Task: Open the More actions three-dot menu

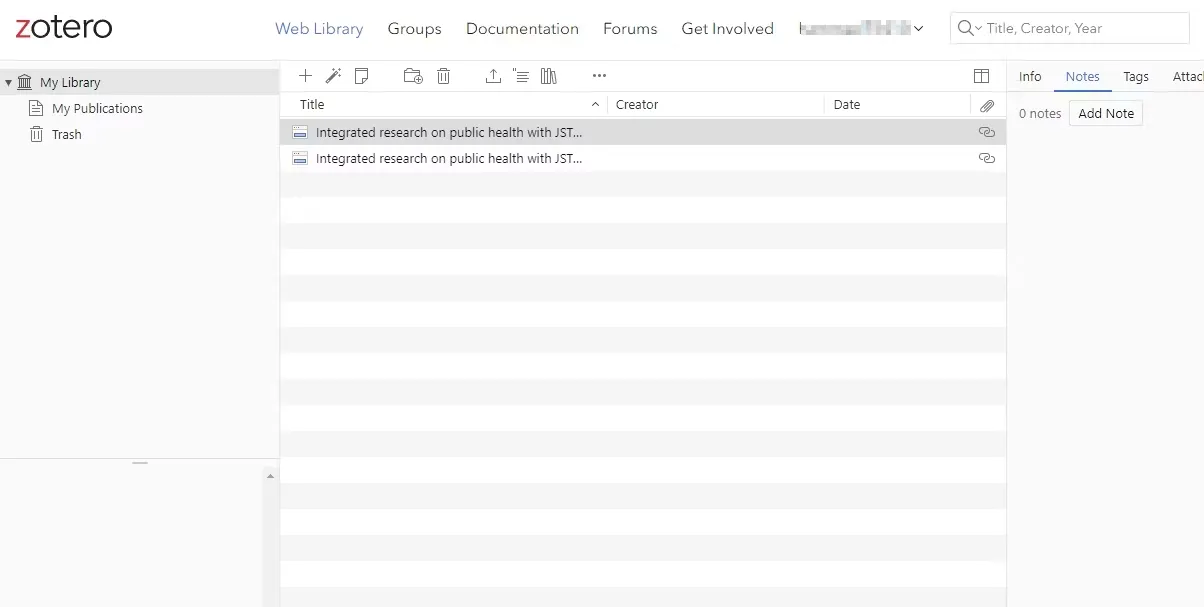Action: (x=599, y=76)
